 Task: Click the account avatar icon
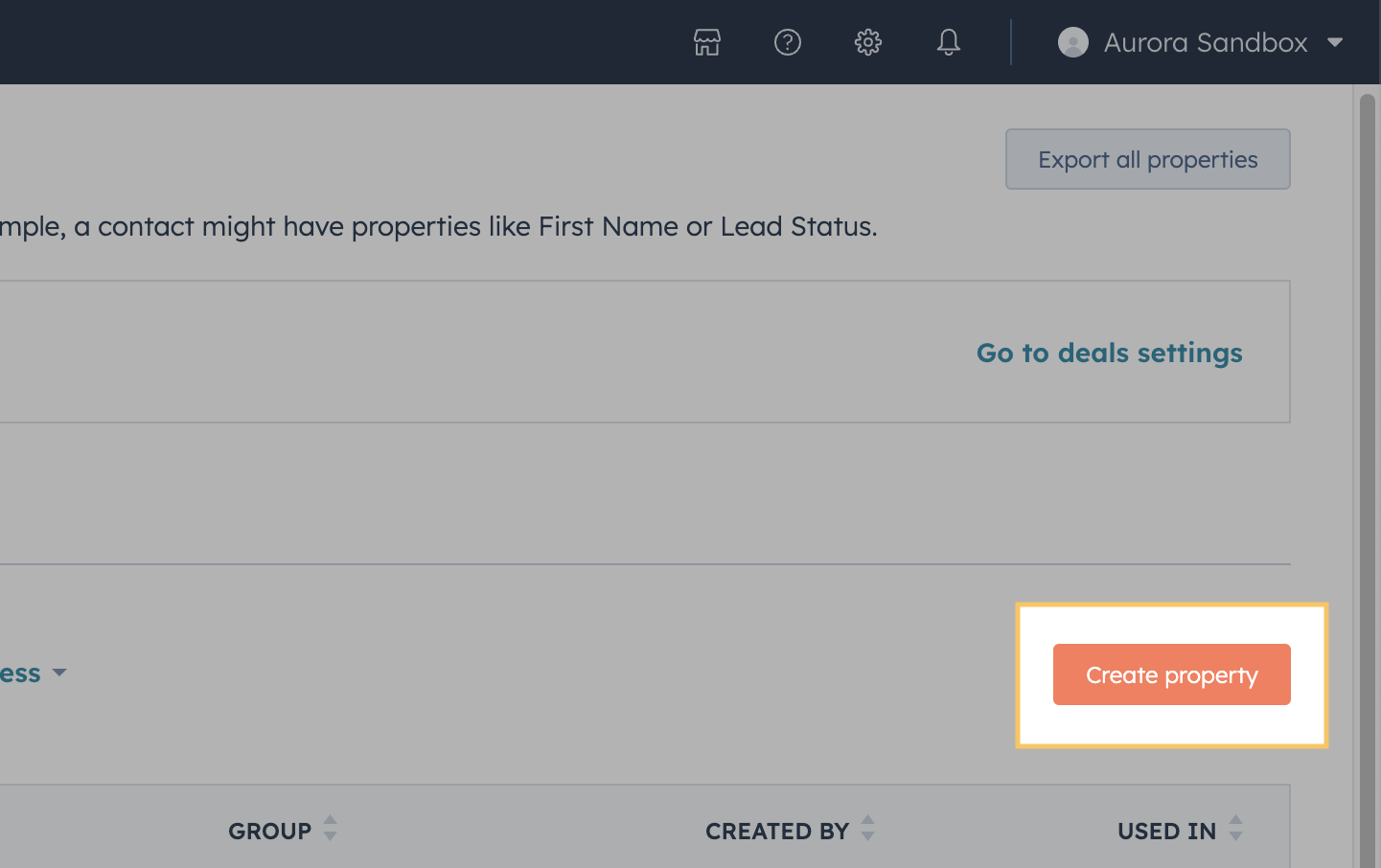click(x=1073, y=42)
